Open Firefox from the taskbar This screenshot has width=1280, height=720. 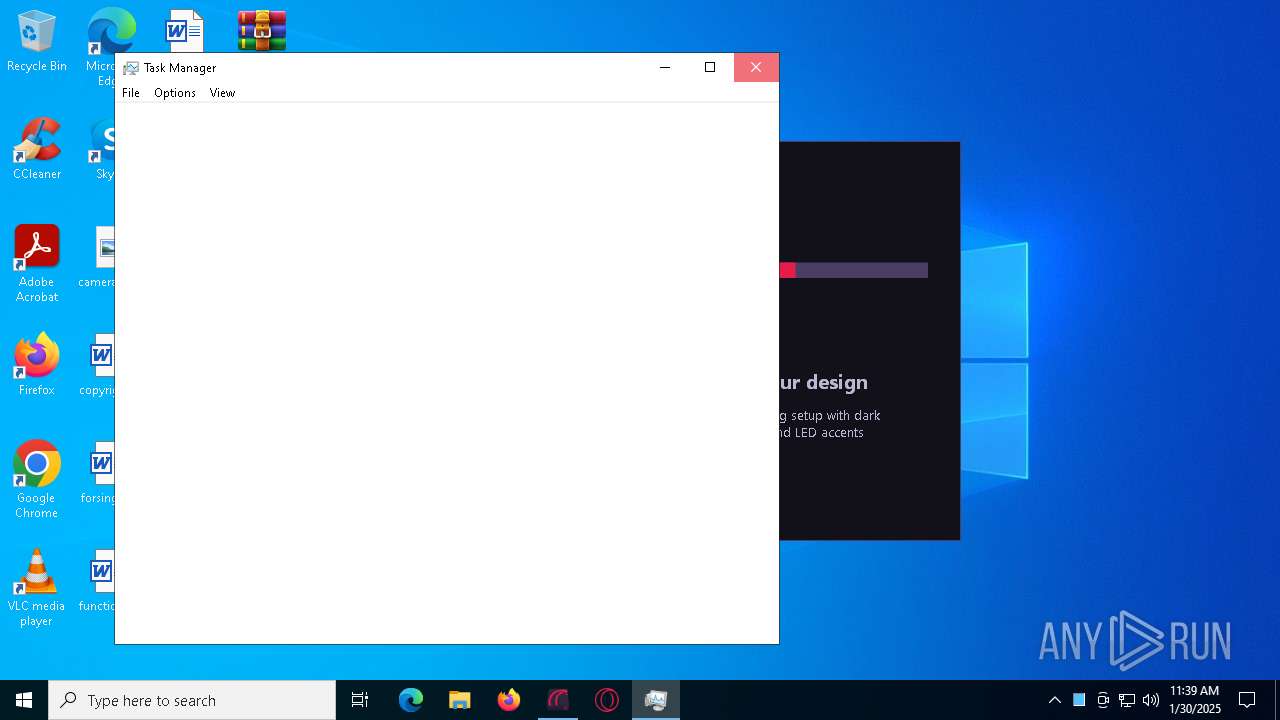(x=509, y=700)
